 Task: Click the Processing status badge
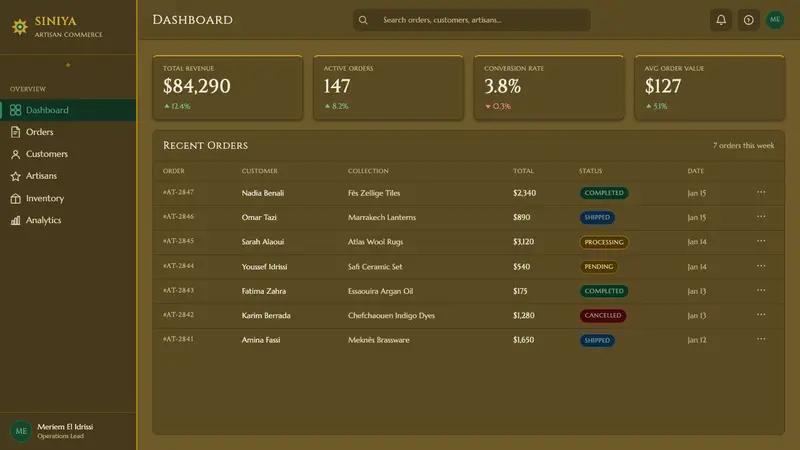pos(604,242)
